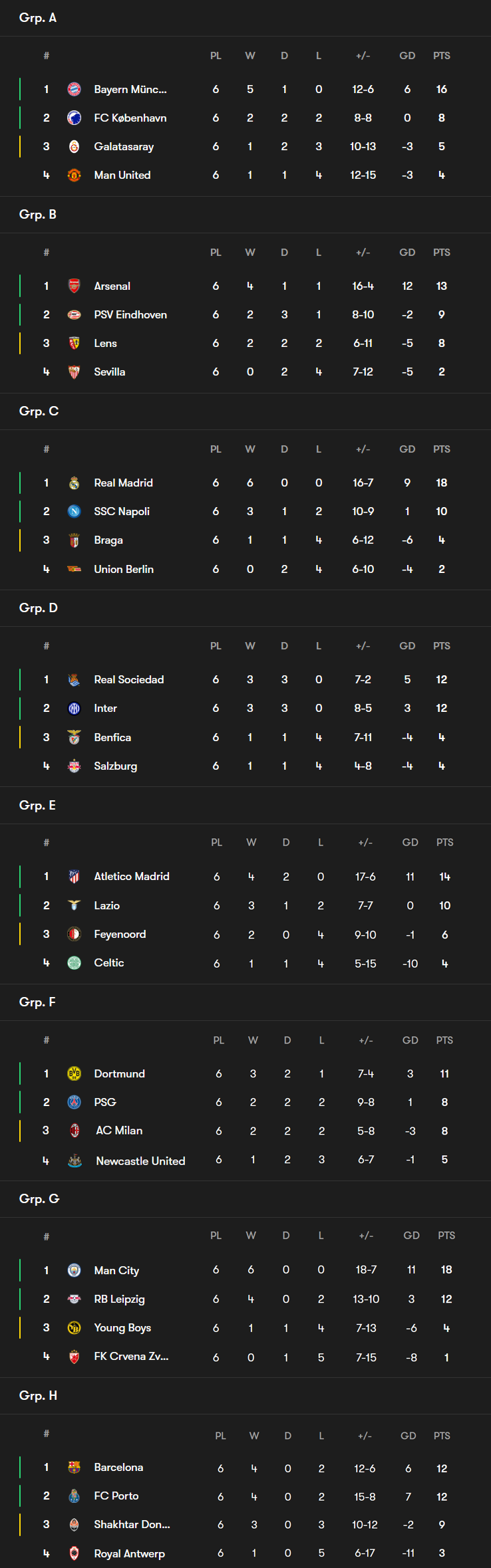Click GD column header in Group E

click(x=410, y=842)
